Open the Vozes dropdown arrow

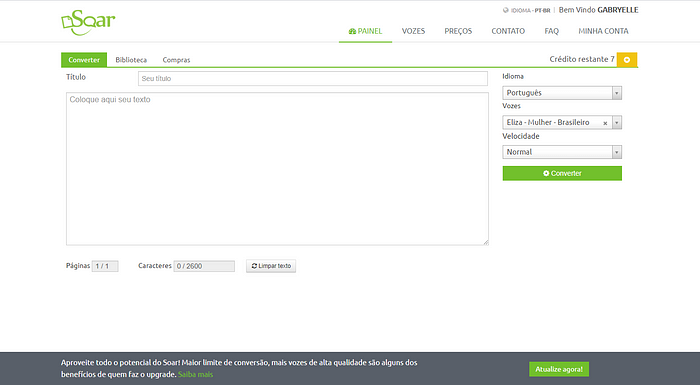(x=617, y=122)
